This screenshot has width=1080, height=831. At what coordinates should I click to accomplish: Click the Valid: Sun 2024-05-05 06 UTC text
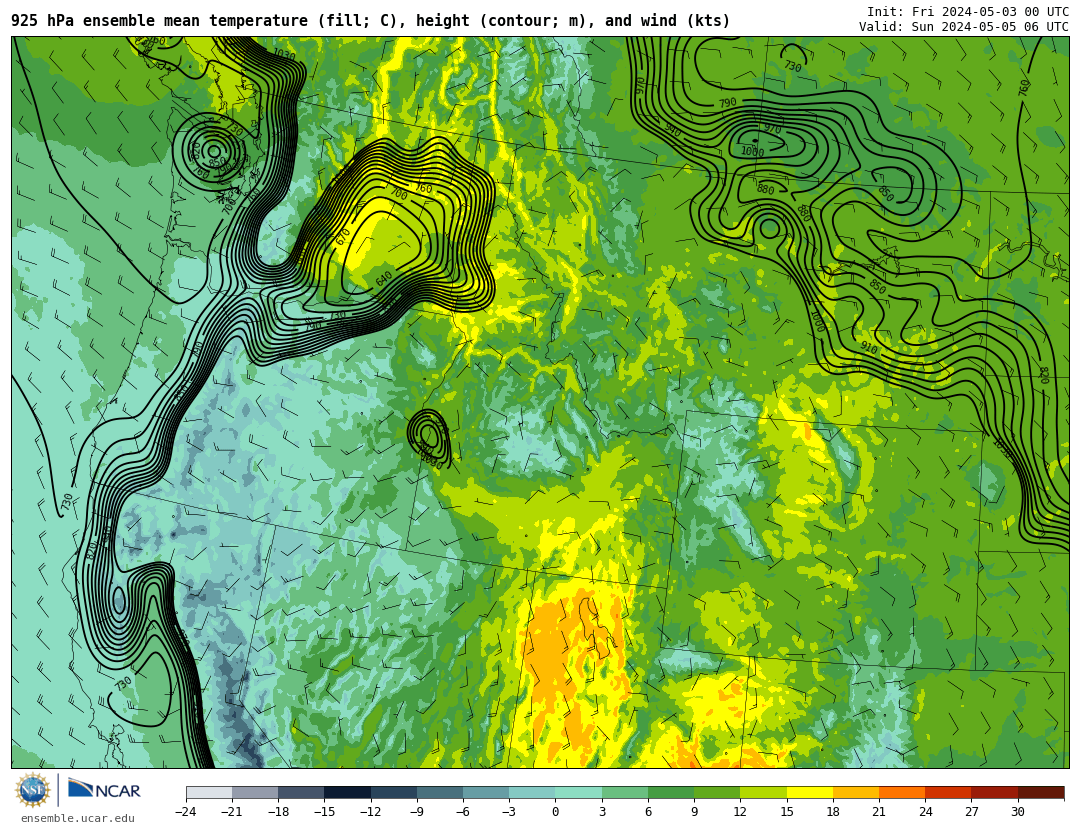coord(964,27)
